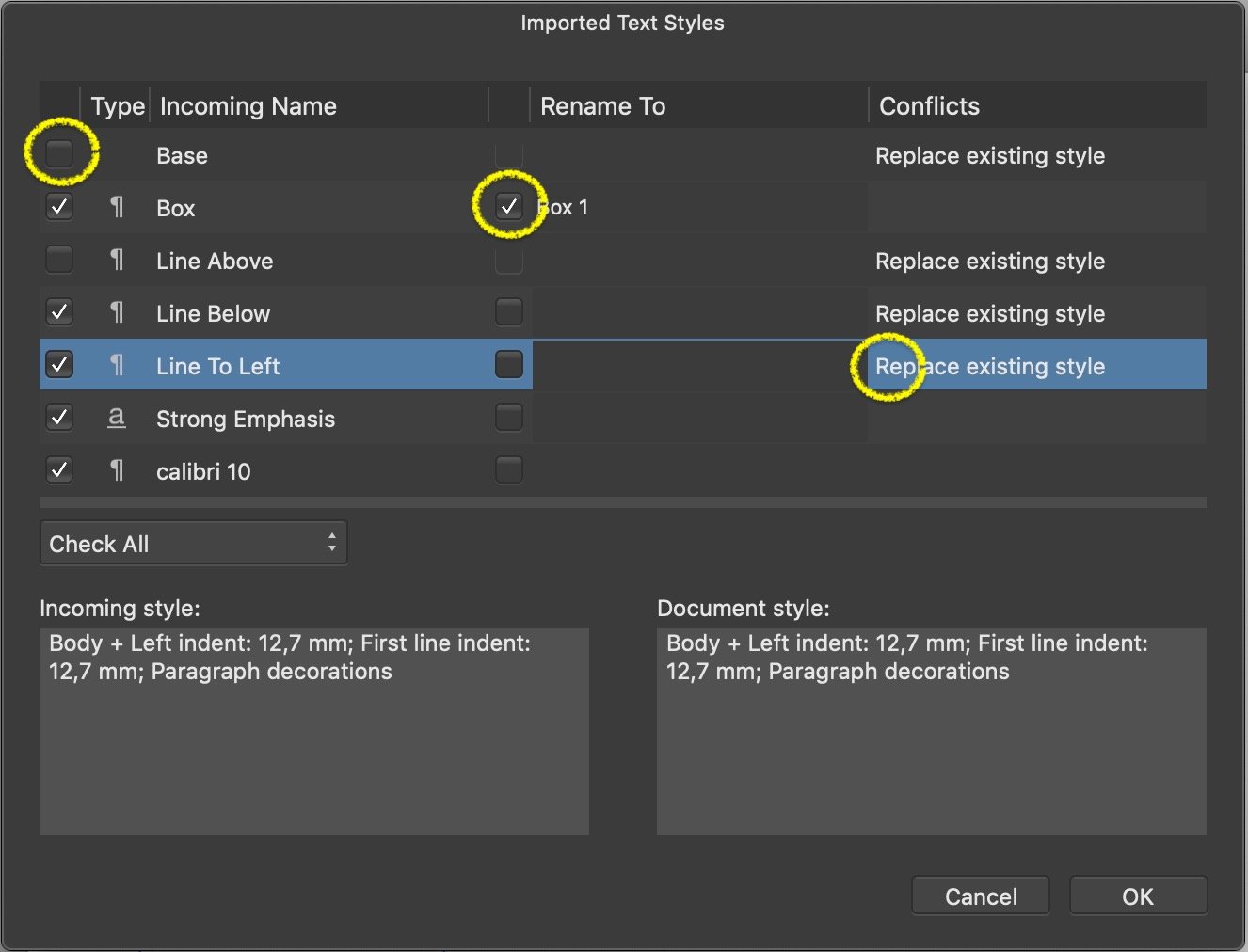Click the paragraph icon beside Line Above
The image size is (1248, 952).
point(117,260)
